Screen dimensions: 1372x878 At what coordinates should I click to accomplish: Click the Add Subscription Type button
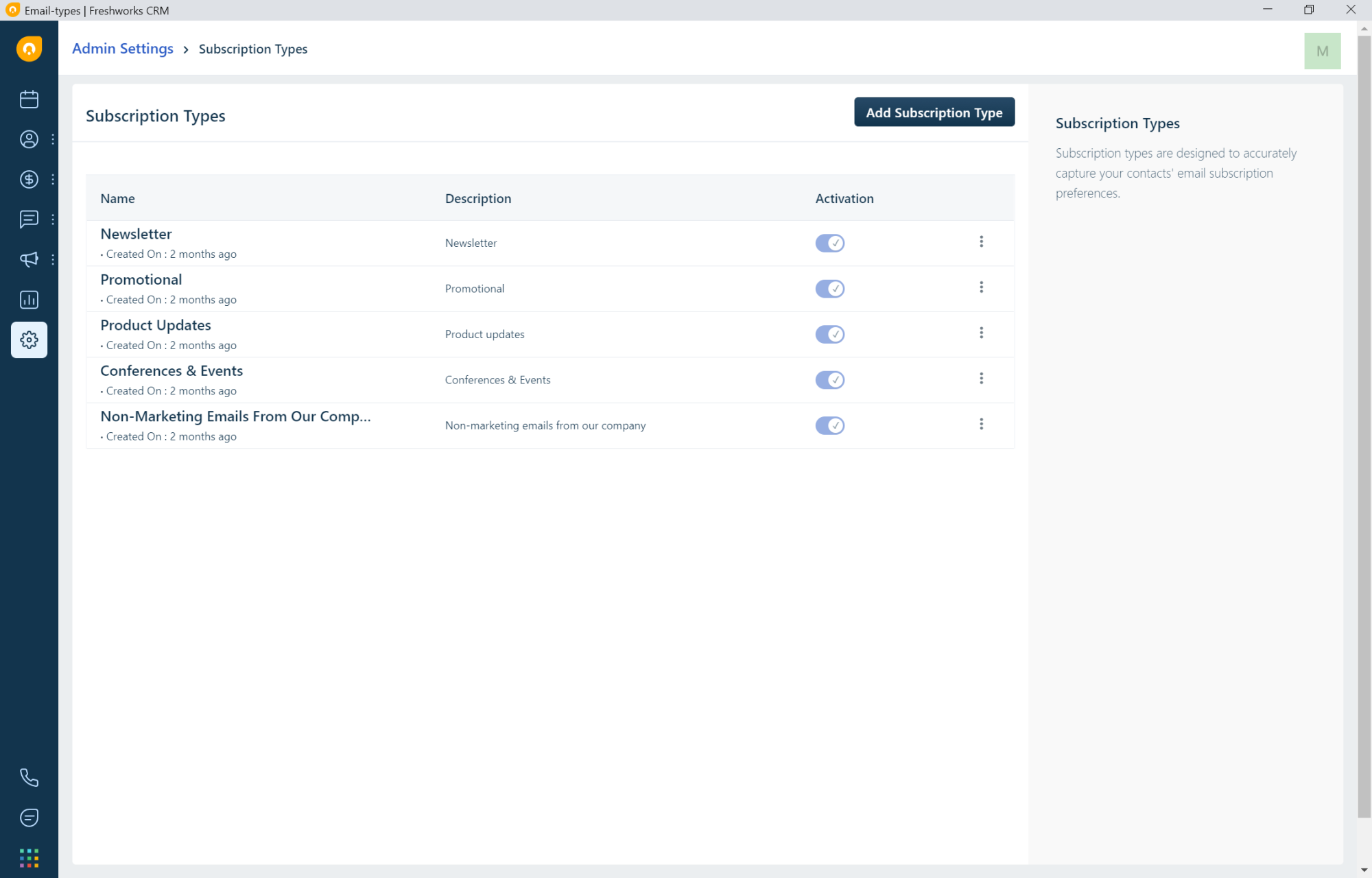[x=934, y=112]
